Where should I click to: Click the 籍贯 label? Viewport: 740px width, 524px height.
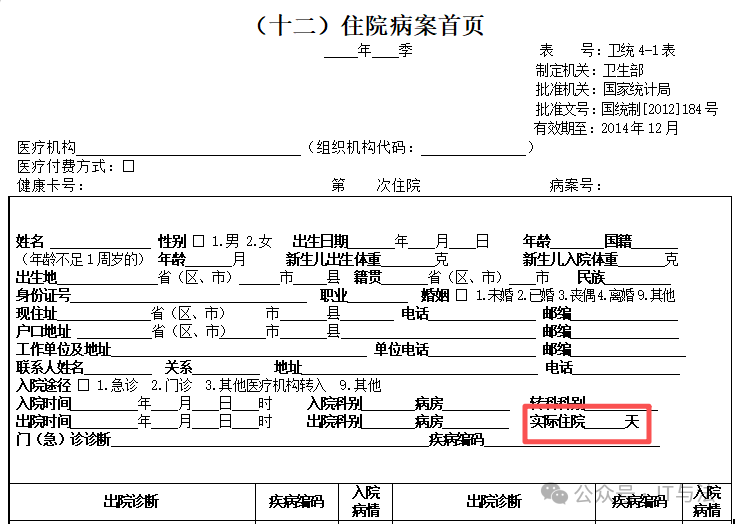click(x=368, y=277)
